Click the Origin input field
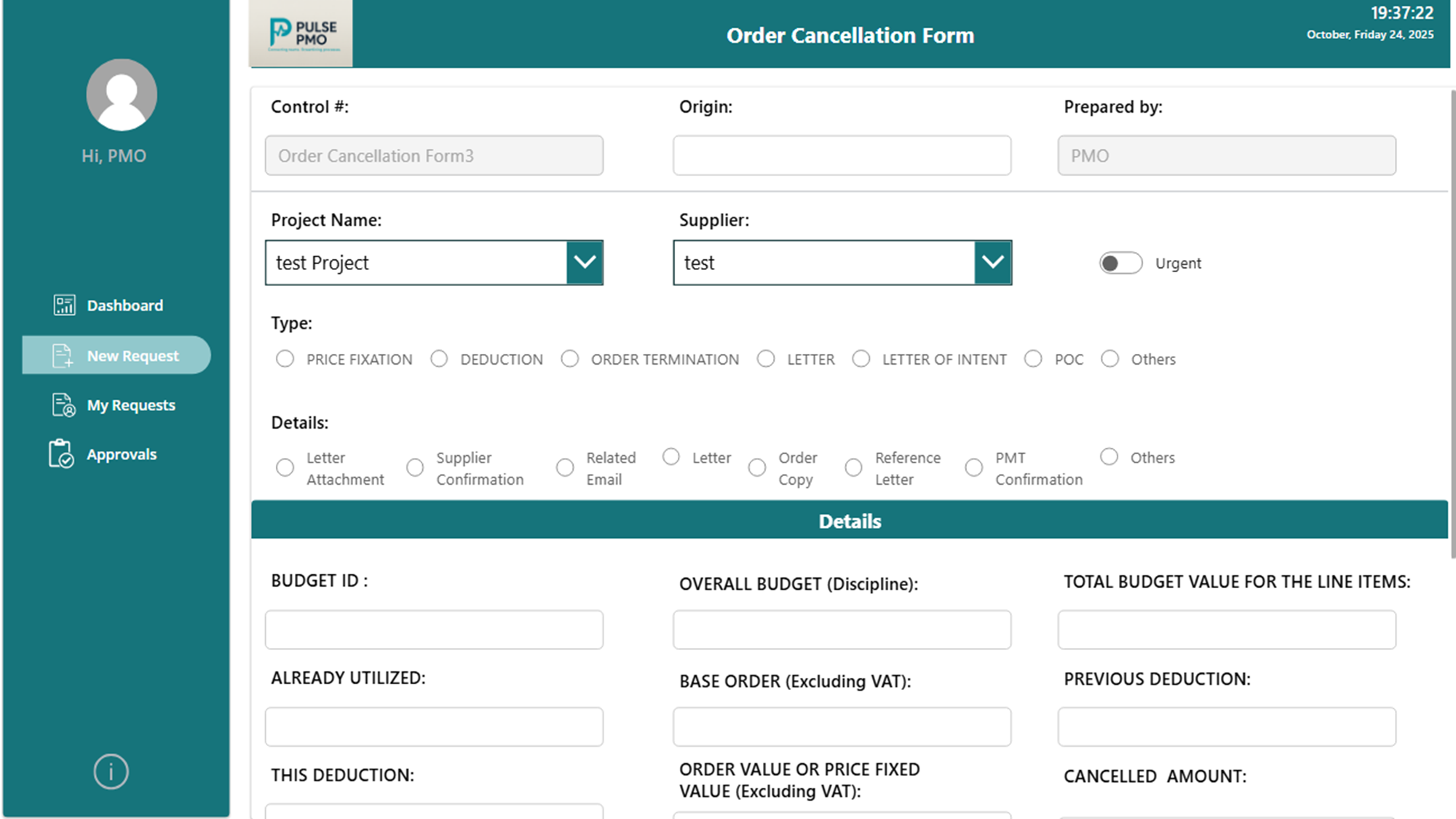Screen dimensions: 1456x819 842,155
